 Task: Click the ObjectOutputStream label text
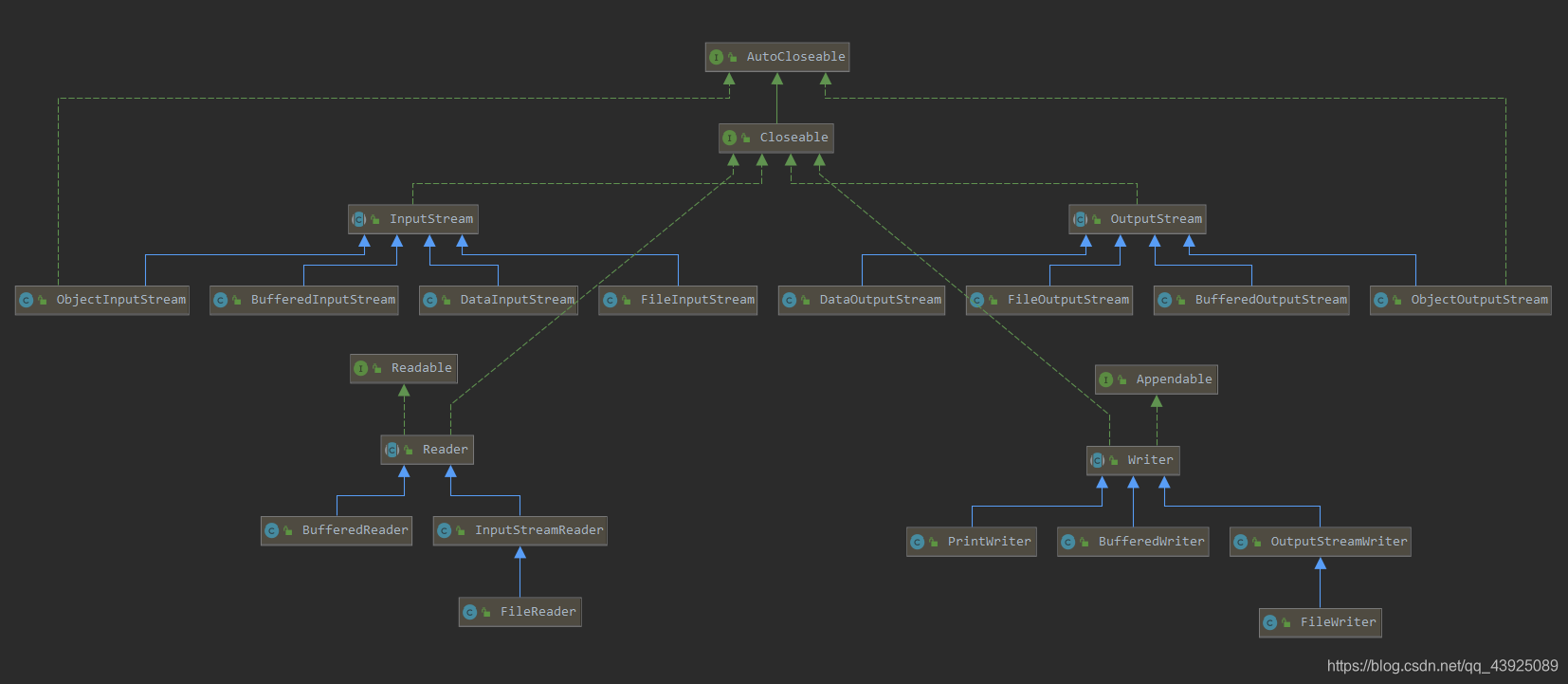[x=1480, y=300]
